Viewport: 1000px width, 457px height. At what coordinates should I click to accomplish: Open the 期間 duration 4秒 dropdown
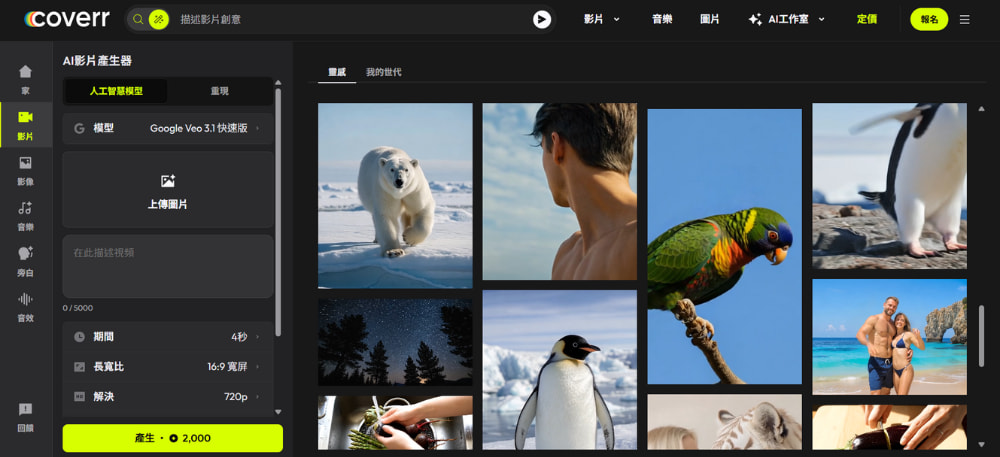pos(168,337)
